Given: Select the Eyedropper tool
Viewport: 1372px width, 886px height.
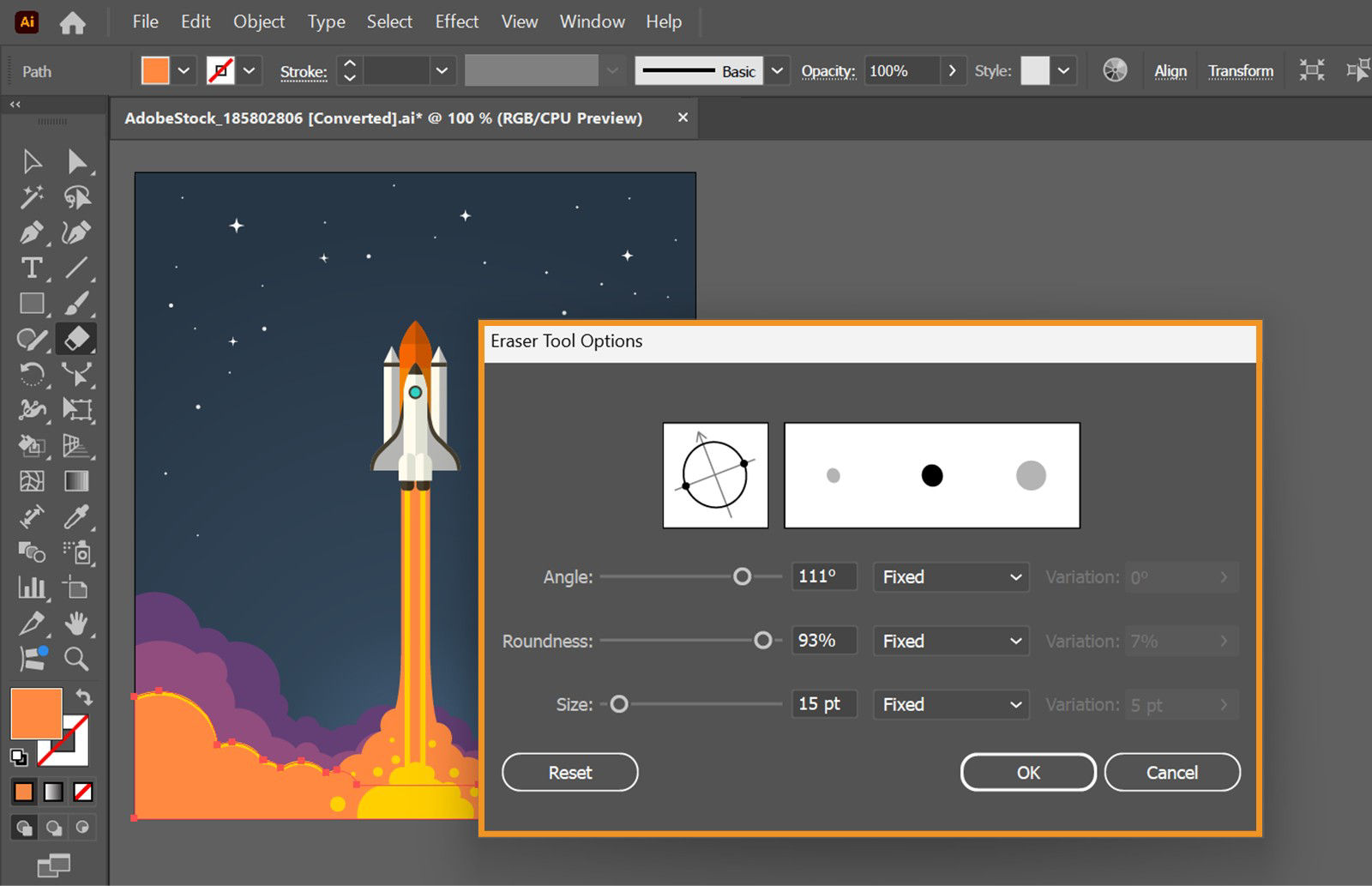Looking at the screenshot, I should click(77, 516).
